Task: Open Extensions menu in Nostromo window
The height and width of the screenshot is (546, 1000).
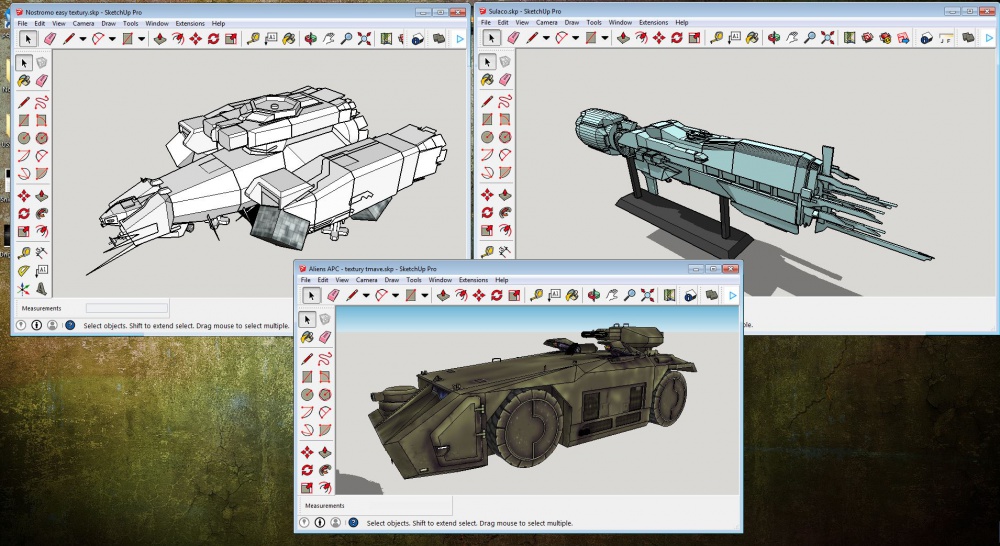Action: pyautogui.click(x=190, y=24)
